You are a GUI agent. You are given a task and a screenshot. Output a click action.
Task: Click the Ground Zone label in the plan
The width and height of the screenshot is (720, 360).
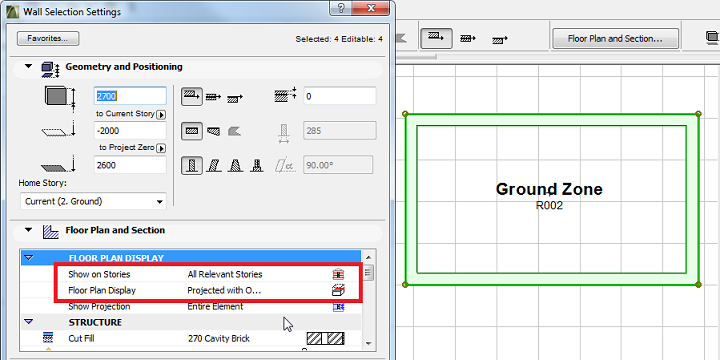[x=549, y=189]
